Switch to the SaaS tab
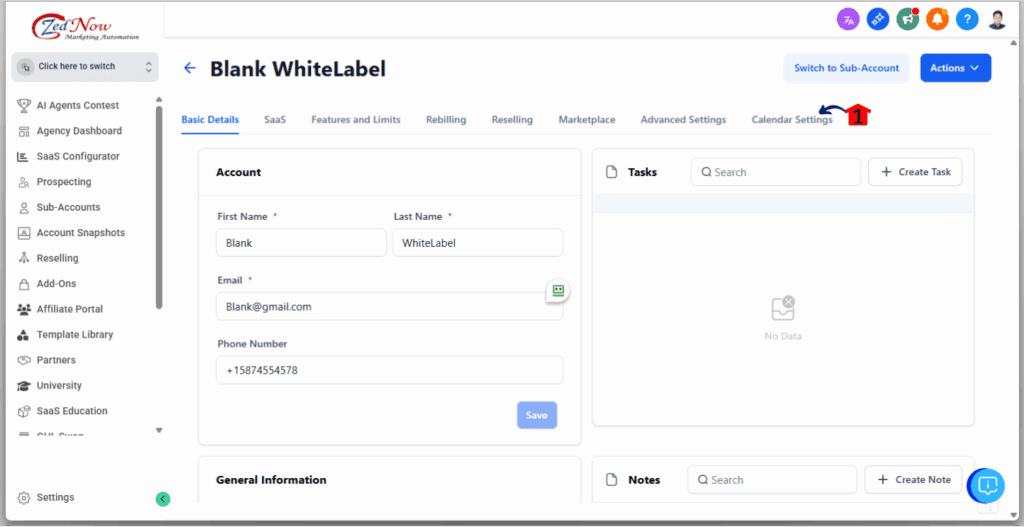The width and height of the screenshot is (1024, 527). (x=275, y=120)
